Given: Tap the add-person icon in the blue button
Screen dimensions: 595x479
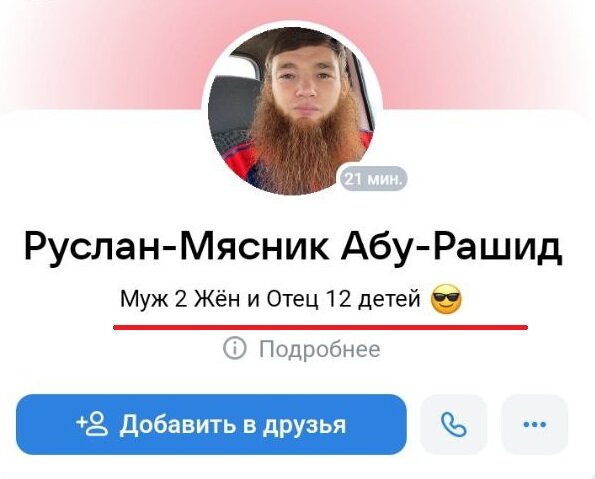Looking at the screenshot, I should [x=92, y=424].
